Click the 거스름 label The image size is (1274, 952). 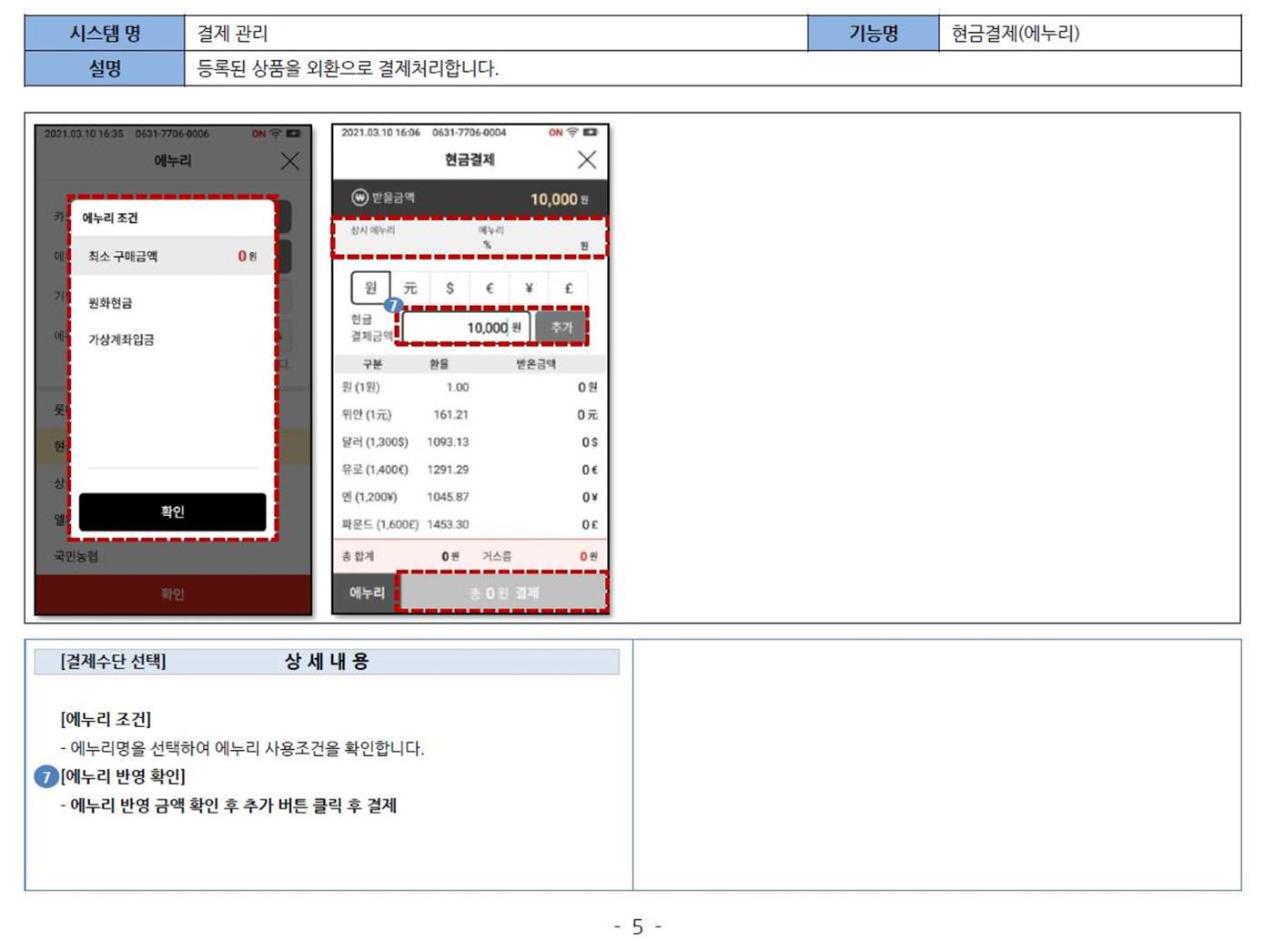[497, 556]
